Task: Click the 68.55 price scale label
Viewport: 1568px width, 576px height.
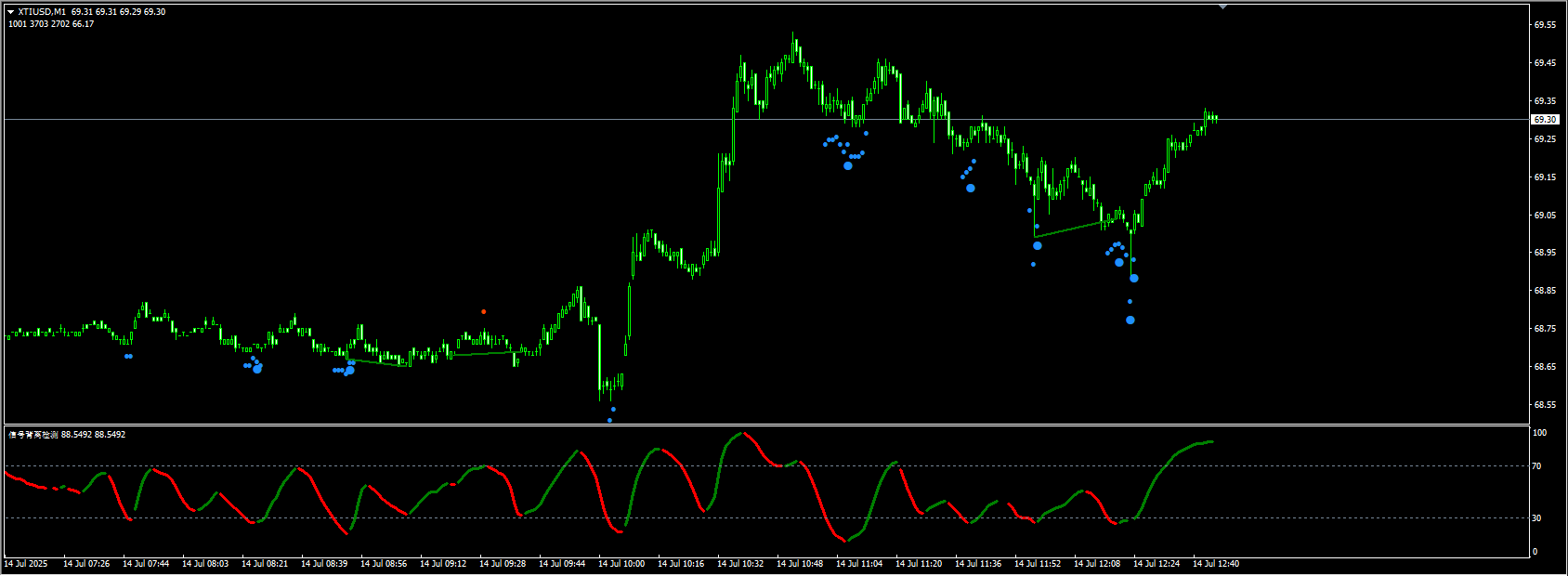Action: tap(1545, 405)
